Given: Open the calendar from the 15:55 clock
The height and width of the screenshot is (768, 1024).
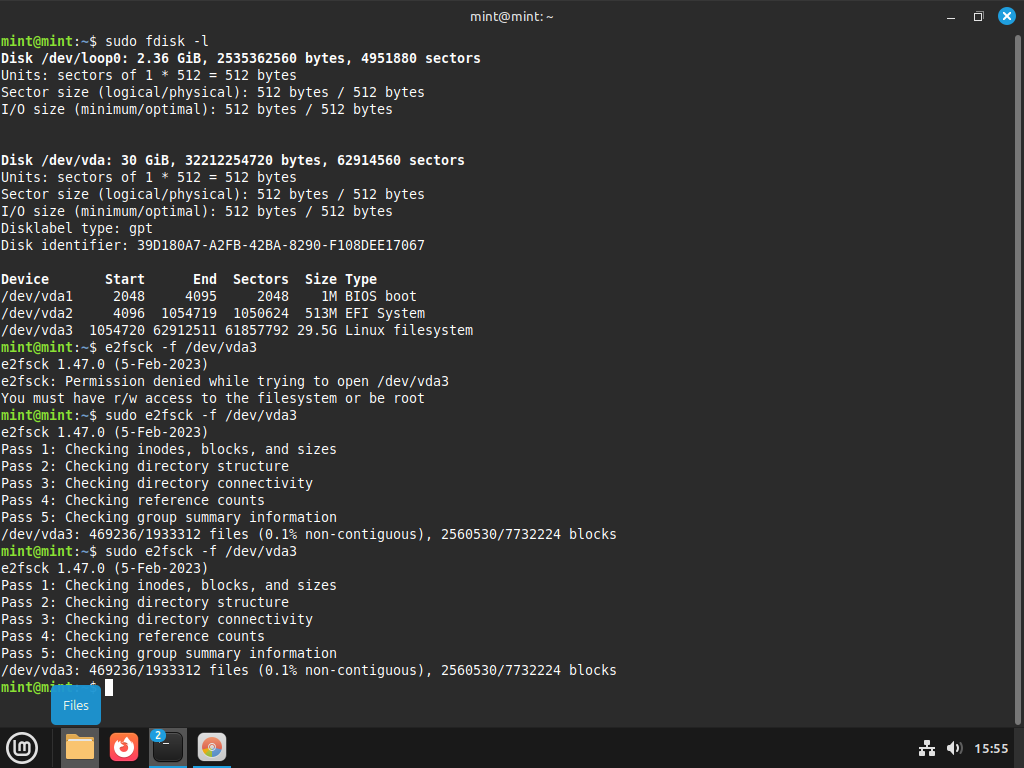Looking at the screenshot, I should click(991, 748).
